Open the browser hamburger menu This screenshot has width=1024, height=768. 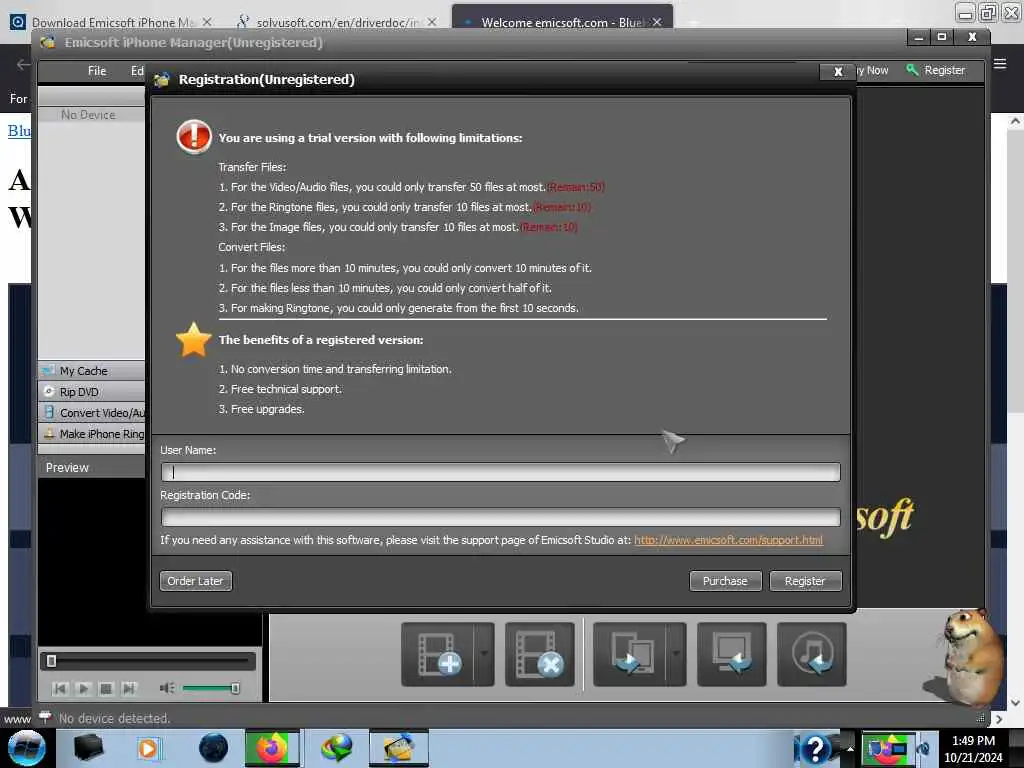click(1000, 64)
